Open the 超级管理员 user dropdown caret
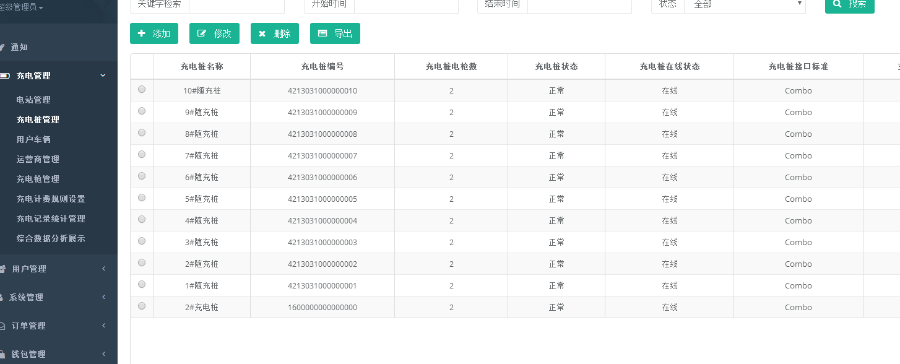900x364 pixels. click(x=41, y=9)
